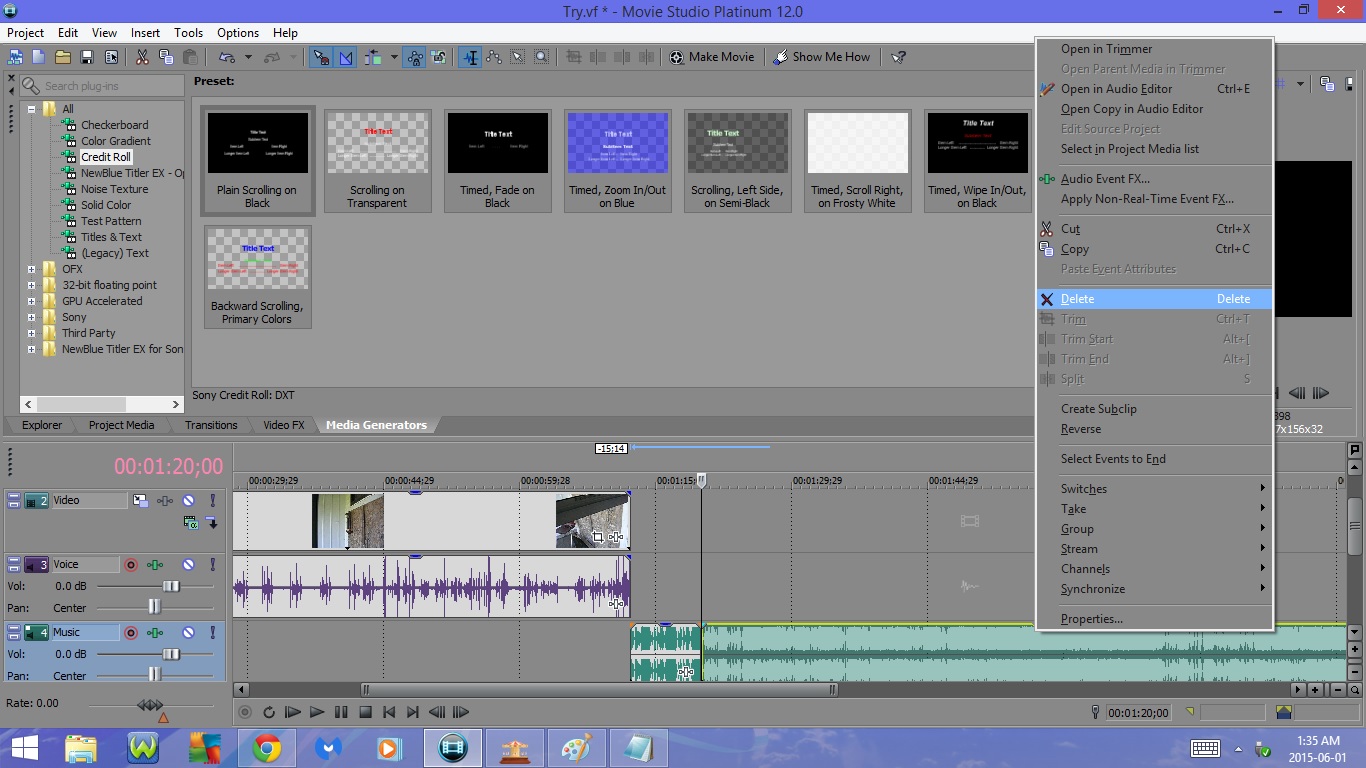Expand the 32-bit floating point folder

pyautogui.click(x=31, y=285)
